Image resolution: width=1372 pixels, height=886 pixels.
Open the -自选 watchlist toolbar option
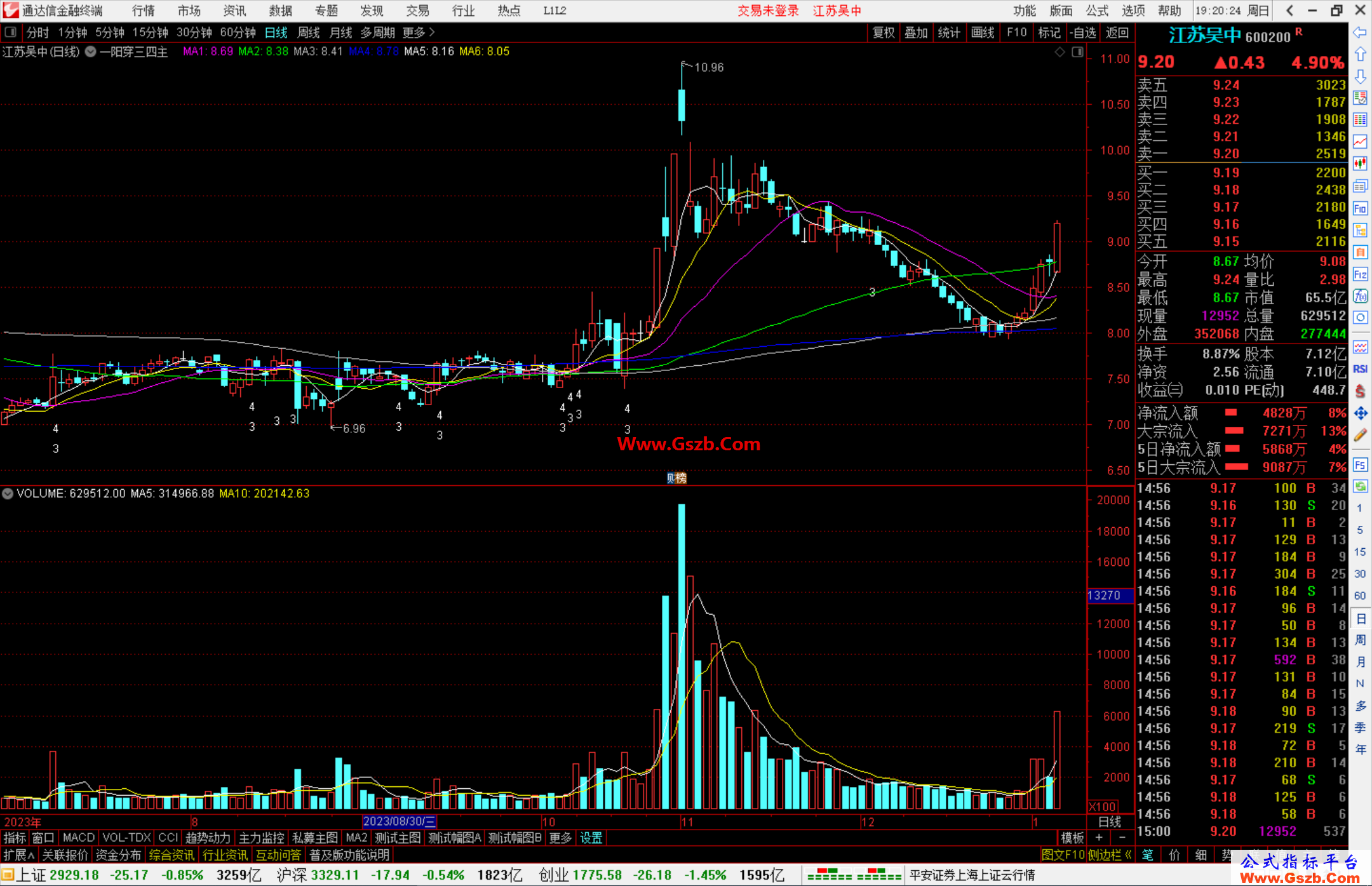pos(1082,32)
